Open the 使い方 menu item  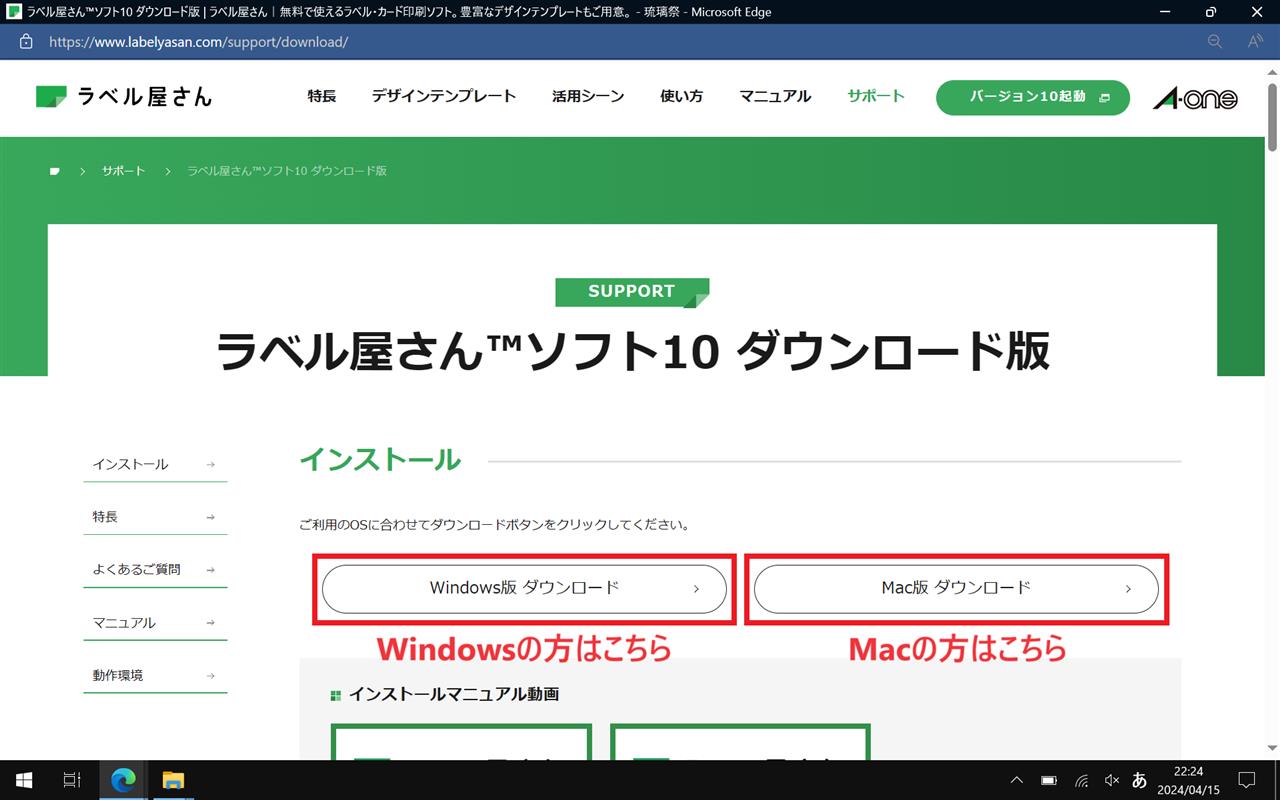pos(682,97)
